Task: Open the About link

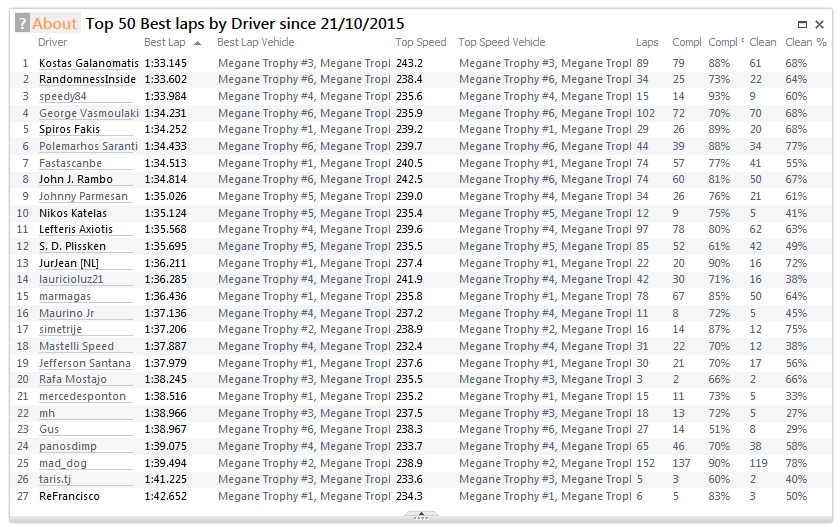Action: 55,24
